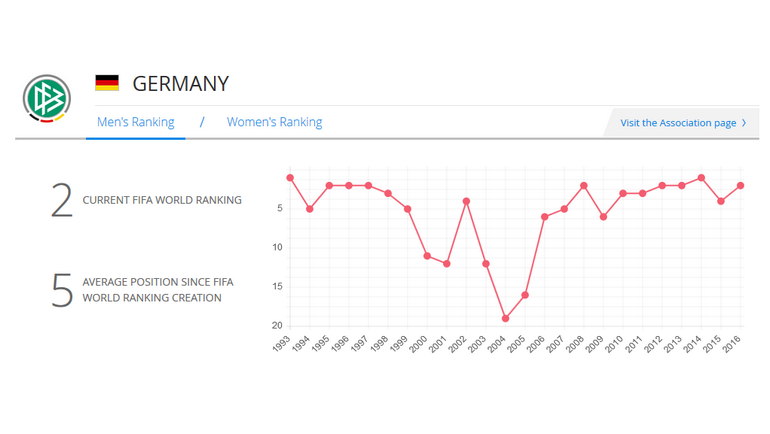Click the 2010 year label on the x-axis

click(617, 346)
